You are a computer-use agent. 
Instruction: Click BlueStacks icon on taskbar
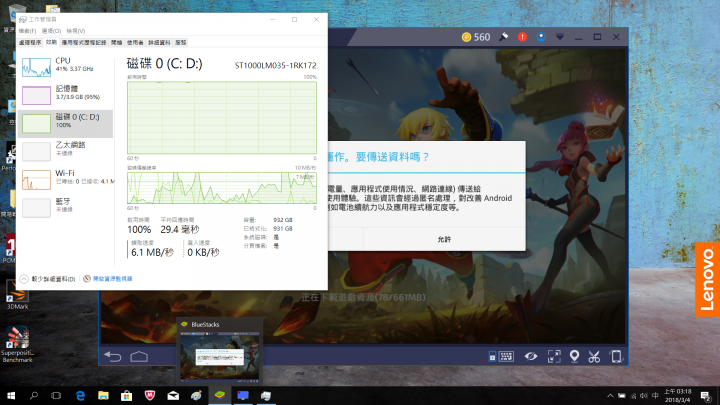(x=219, y=395)
